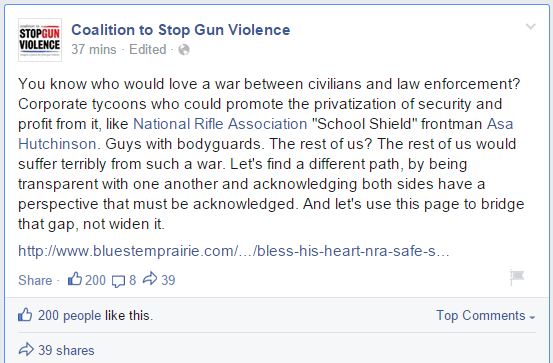553x363 pixels.
Task: Click the thumbs-up icon next to 200
Action: tap(75, 279)
